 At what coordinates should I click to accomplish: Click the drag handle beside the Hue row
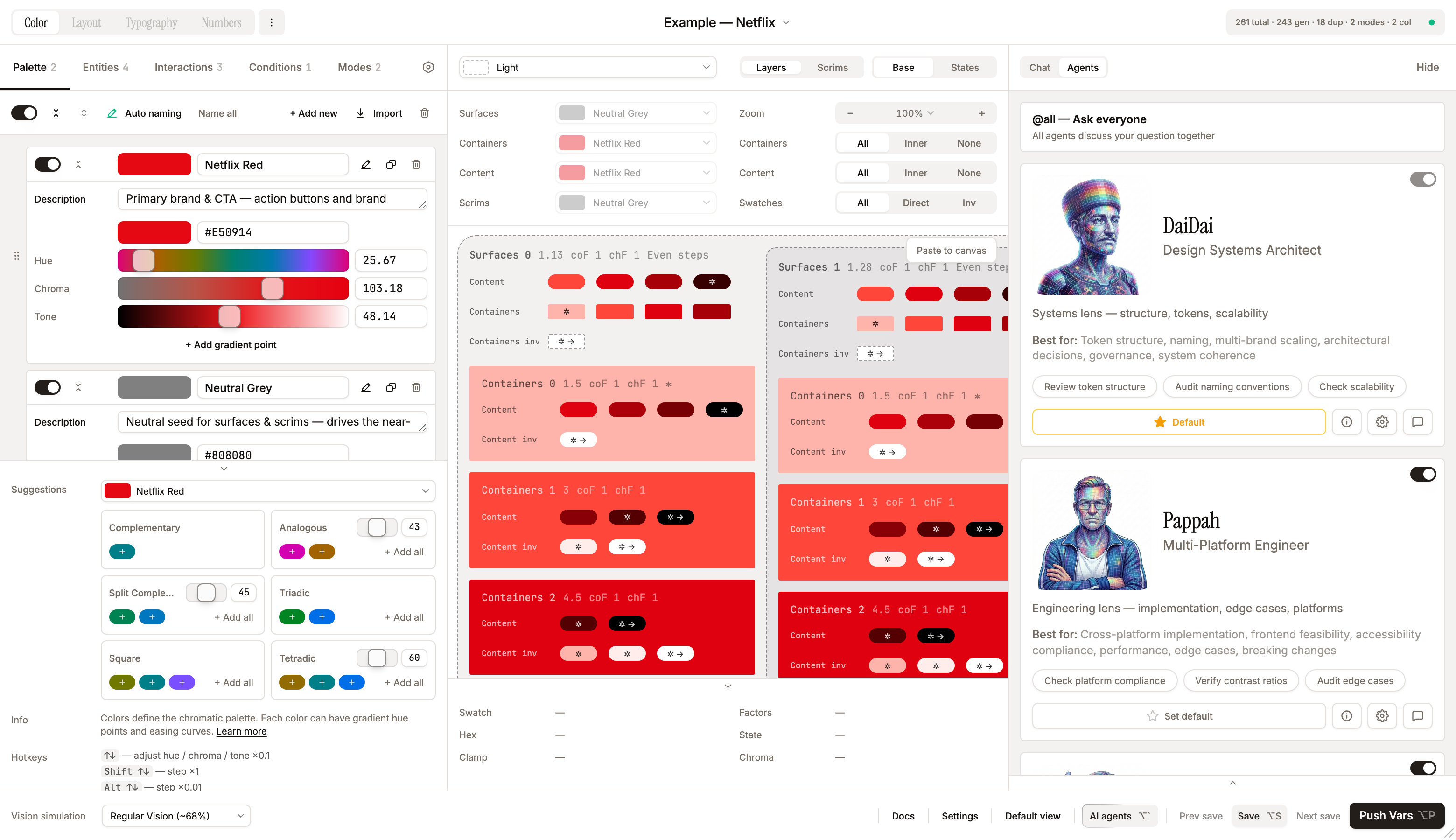pos(17,256)
